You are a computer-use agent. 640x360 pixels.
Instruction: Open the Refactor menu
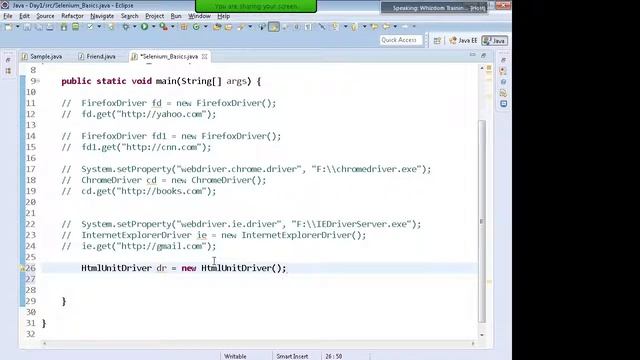click(x=72, y=16)
